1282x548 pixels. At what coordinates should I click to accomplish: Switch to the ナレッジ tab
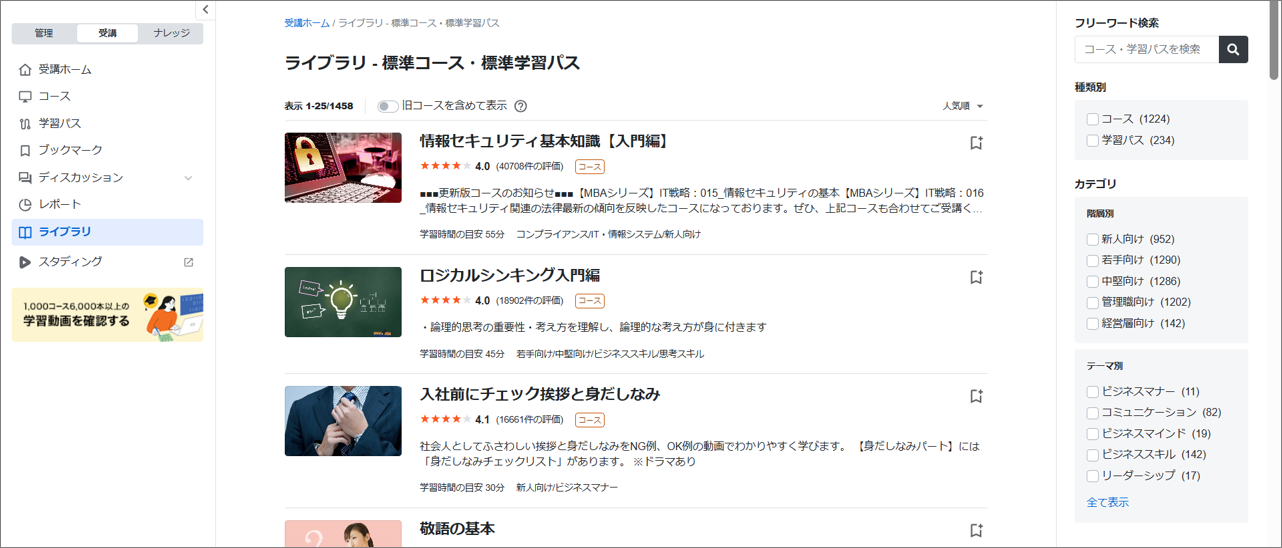[x=171, y=33]
